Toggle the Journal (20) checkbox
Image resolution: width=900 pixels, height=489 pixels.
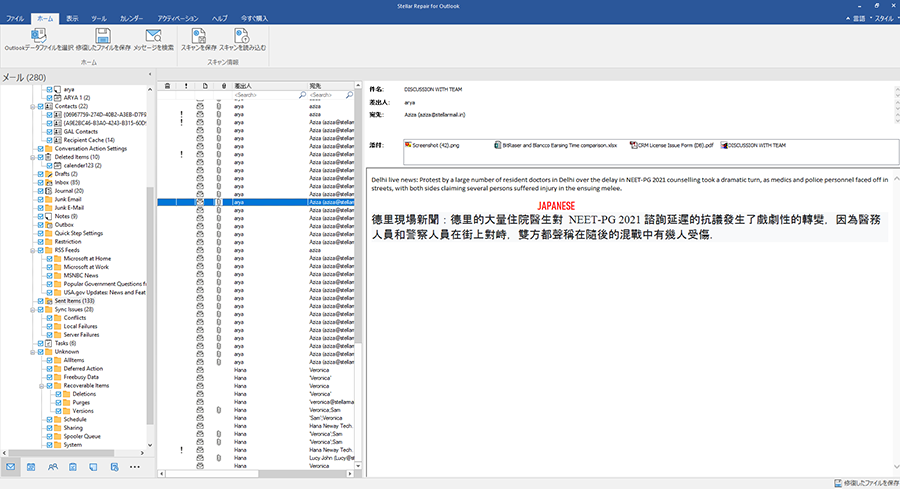click(x=41, y=191)
